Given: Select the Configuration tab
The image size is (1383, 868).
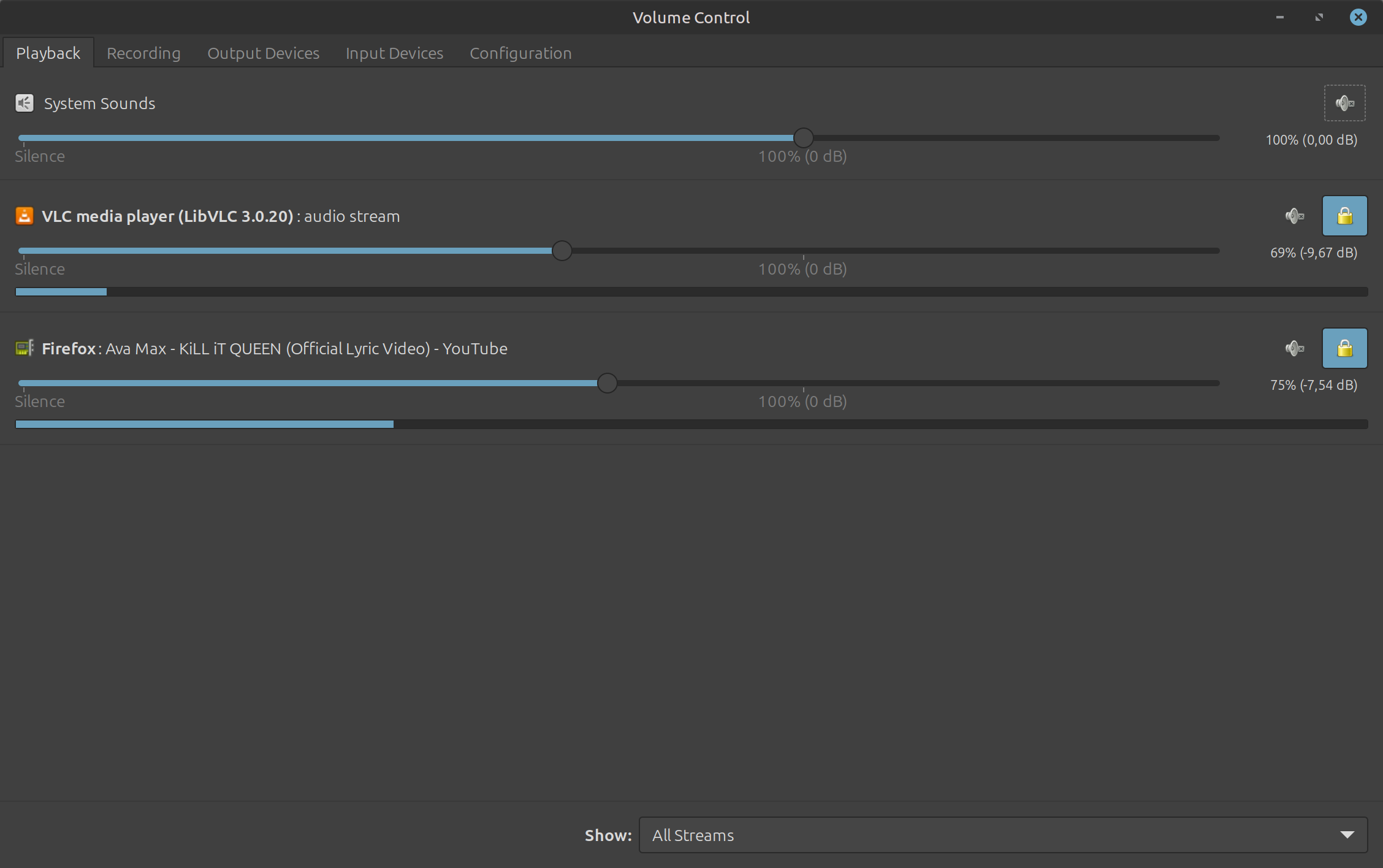Looking at the screenshot, I should [x=520, y=53].
